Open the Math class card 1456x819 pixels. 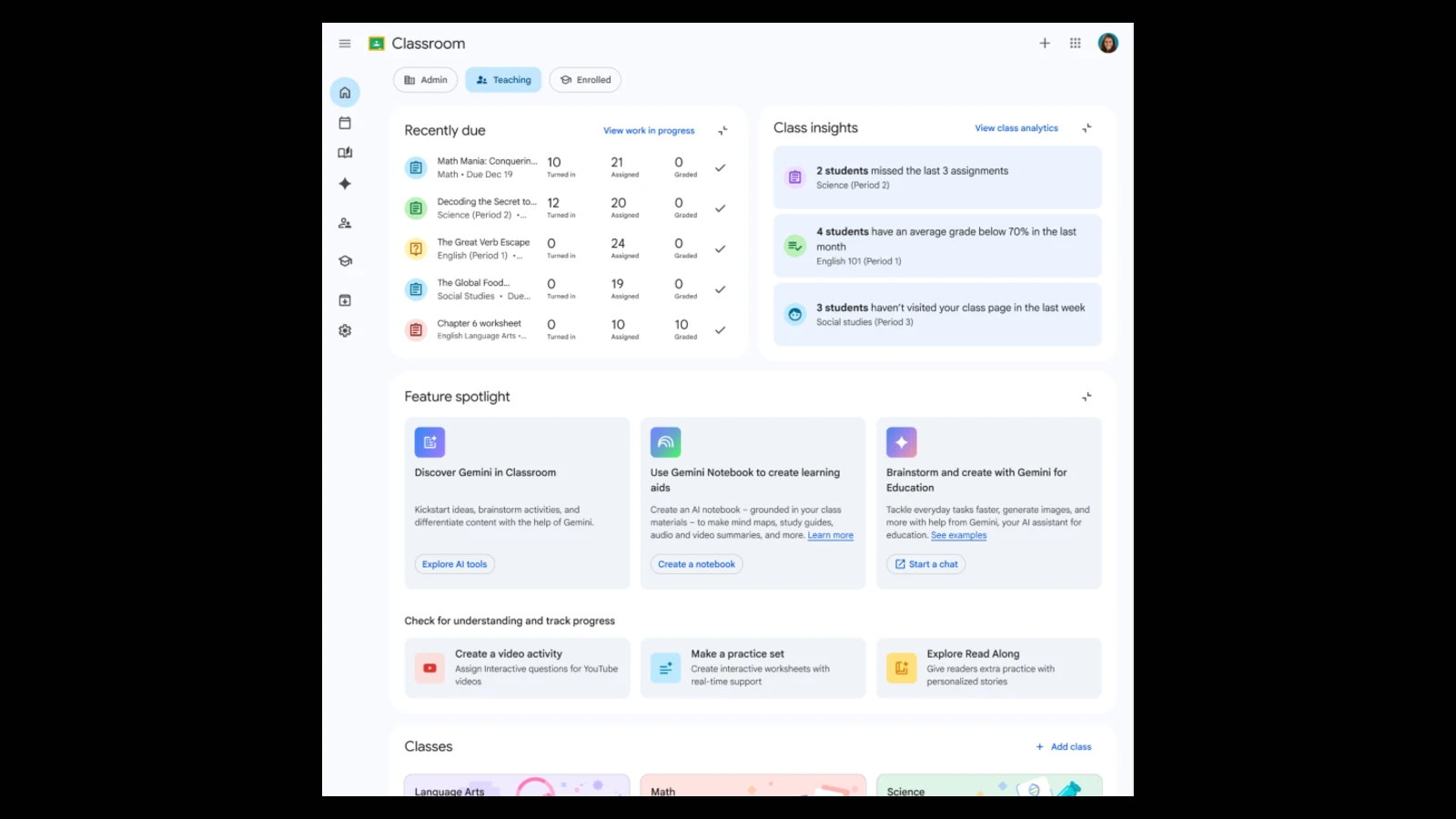click(x=753, y=786)
